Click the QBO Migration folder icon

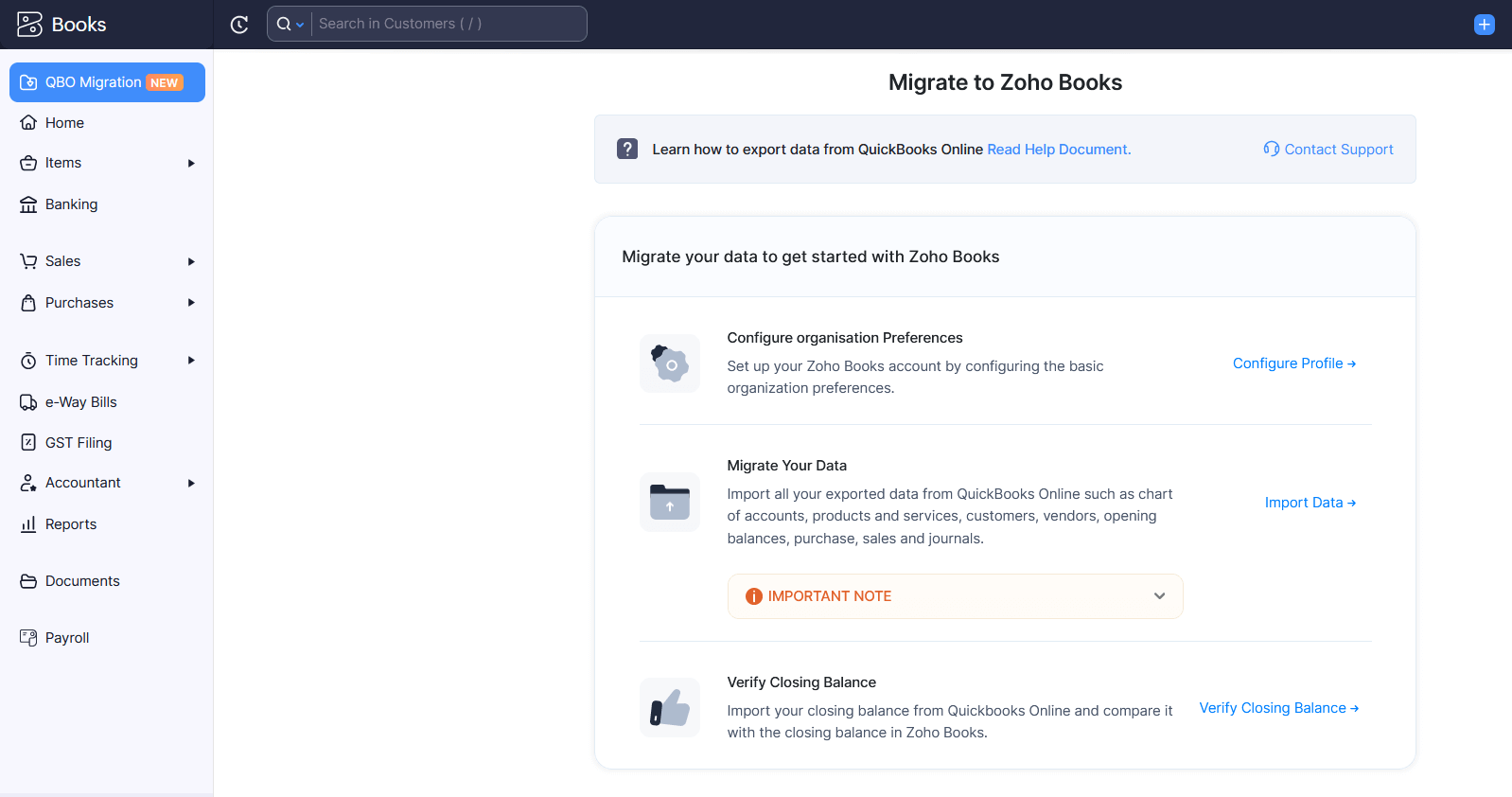coord(28,82)
